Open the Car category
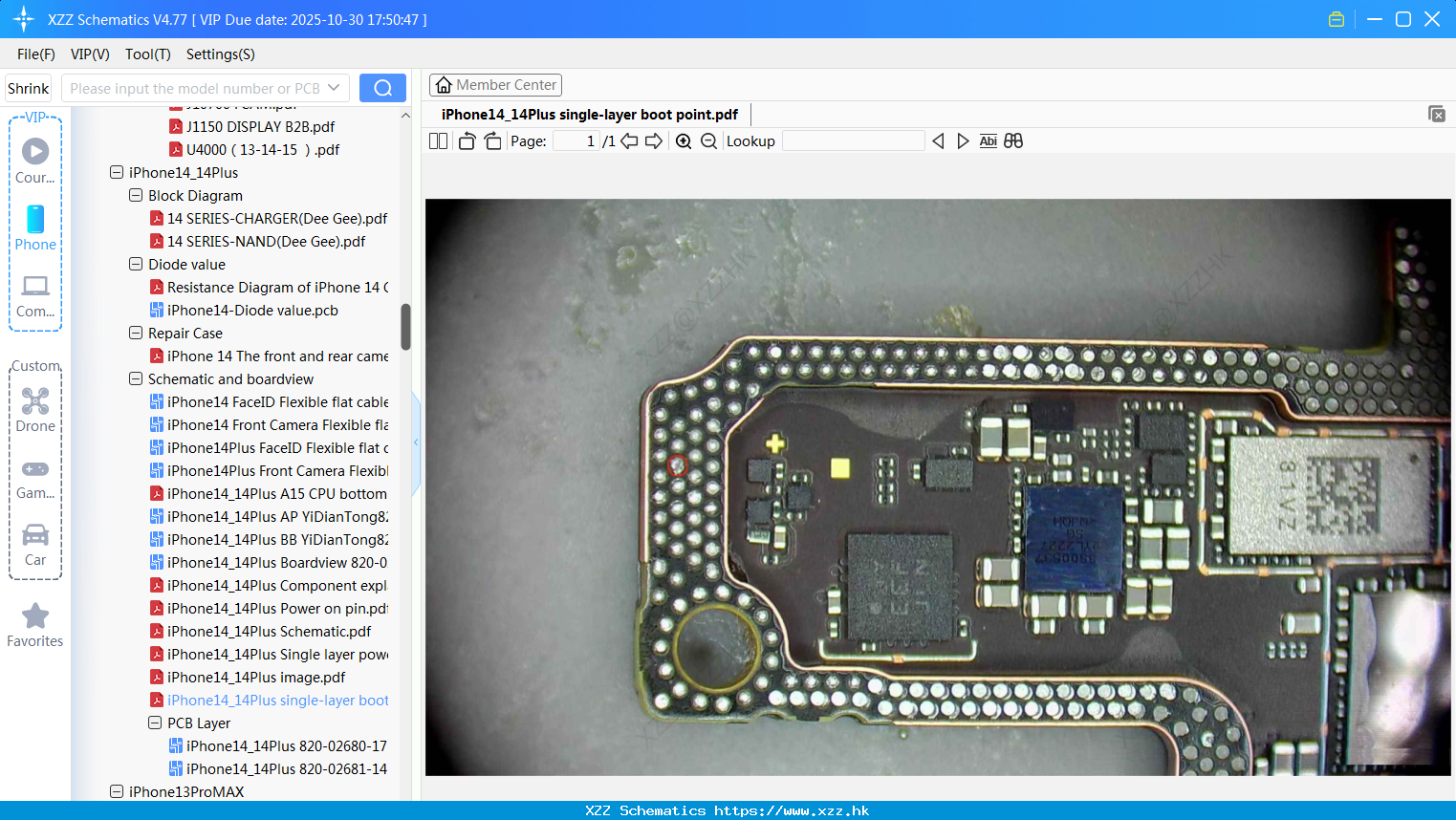1456x820 pixels. 35,545
